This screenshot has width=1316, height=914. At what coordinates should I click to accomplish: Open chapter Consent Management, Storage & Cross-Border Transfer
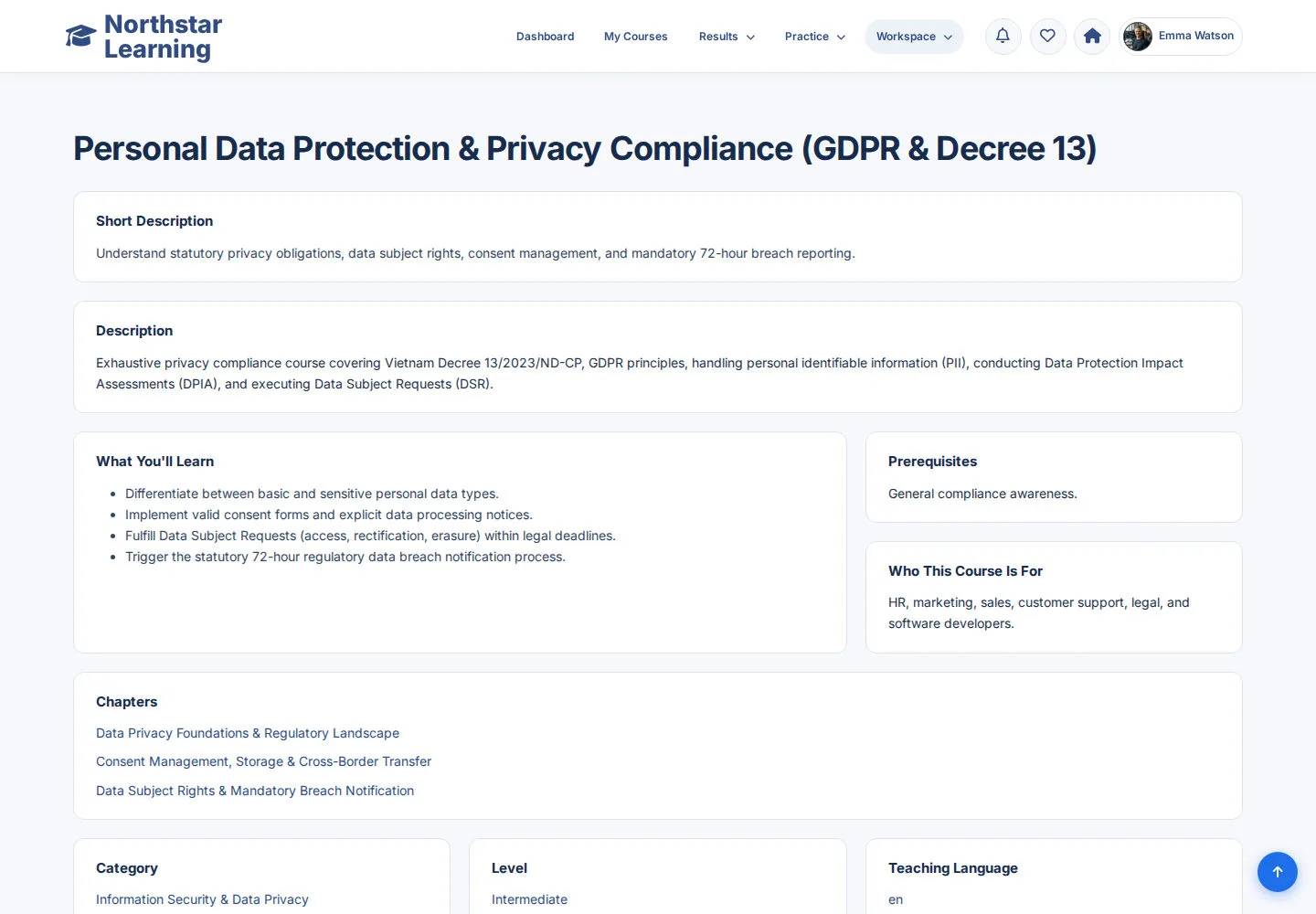pyautogui.click(x=263, y=761)
